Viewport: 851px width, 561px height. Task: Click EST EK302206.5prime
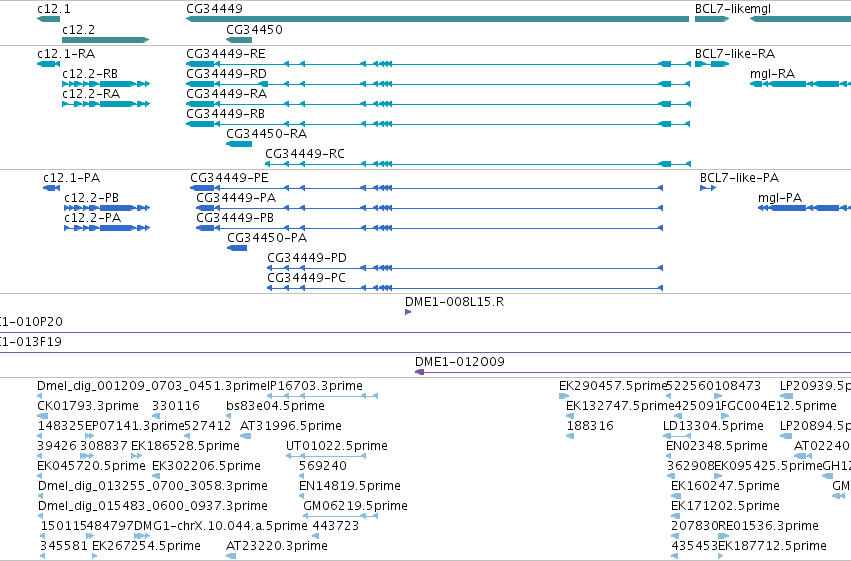tap(206, 467)
